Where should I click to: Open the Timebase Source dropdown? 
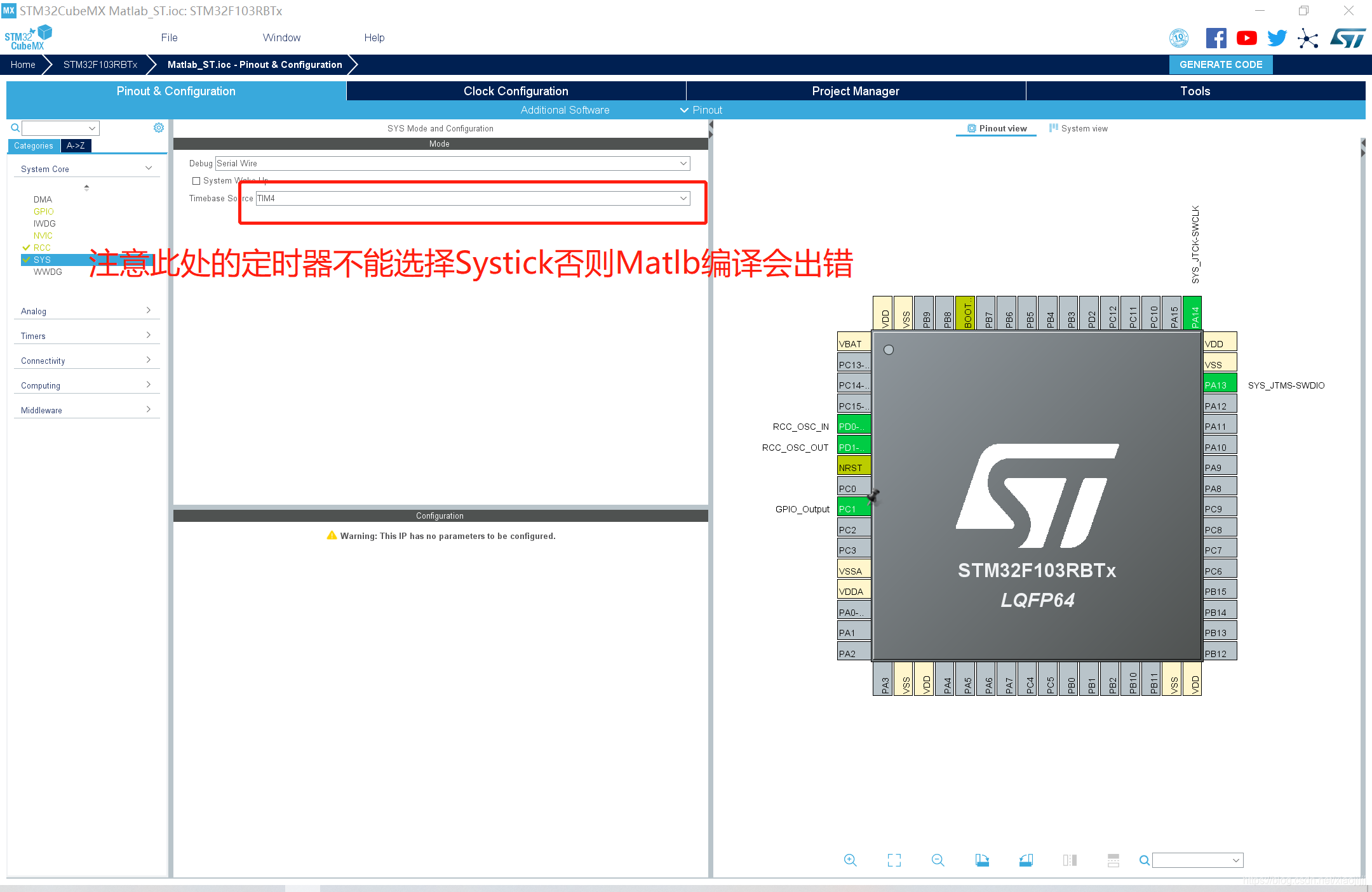click(473, 198)
